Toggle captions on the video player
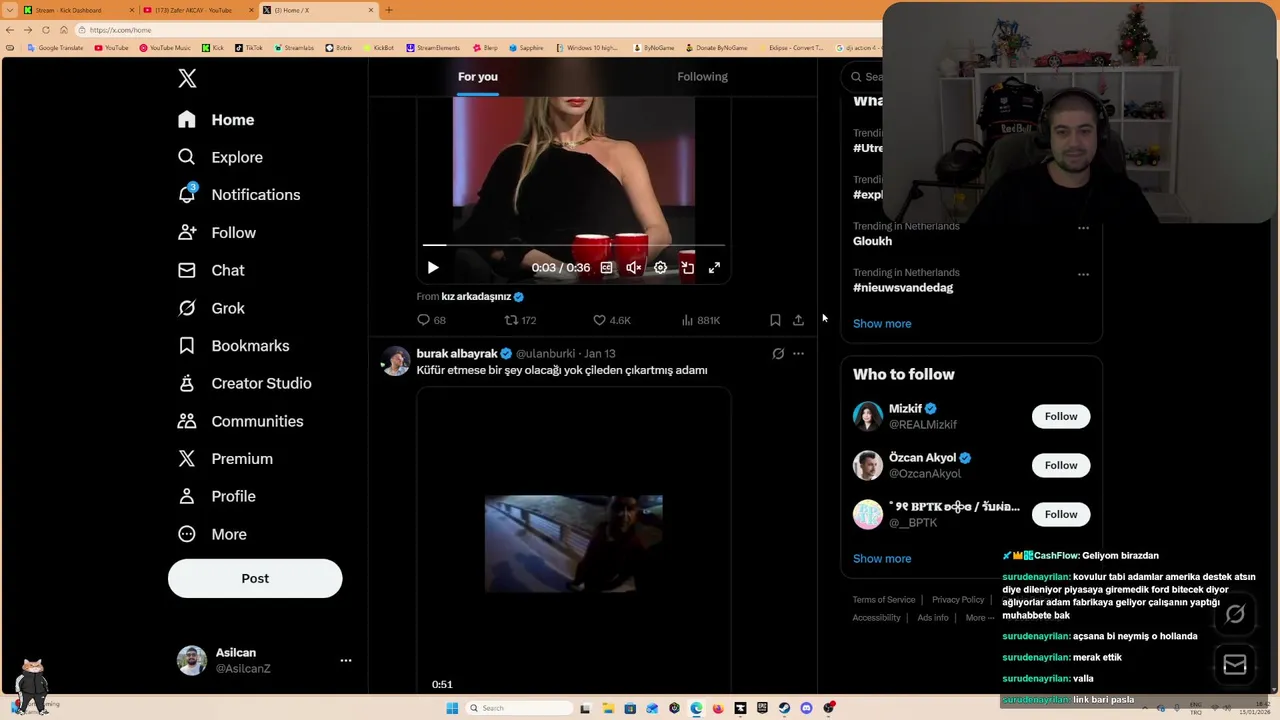 [x=606, y=268]
